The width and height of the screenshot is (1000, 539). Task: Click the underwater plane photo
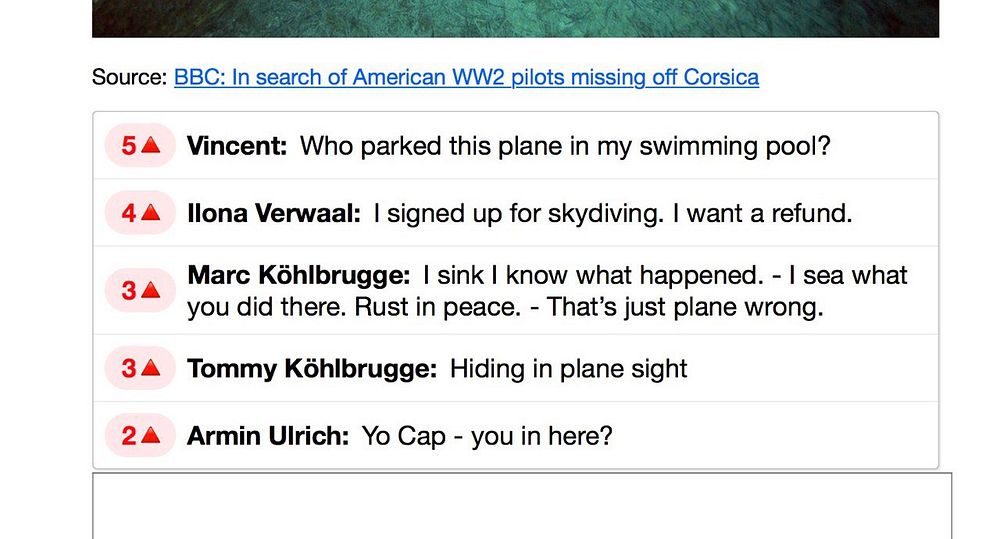(515, 18)
